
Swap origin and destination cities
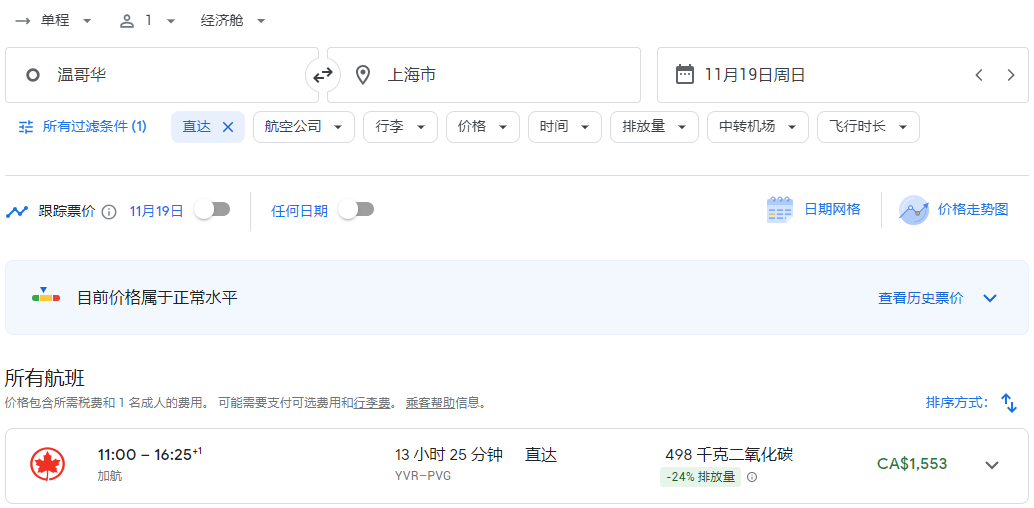pyautogui.click(x=322, y=75)
